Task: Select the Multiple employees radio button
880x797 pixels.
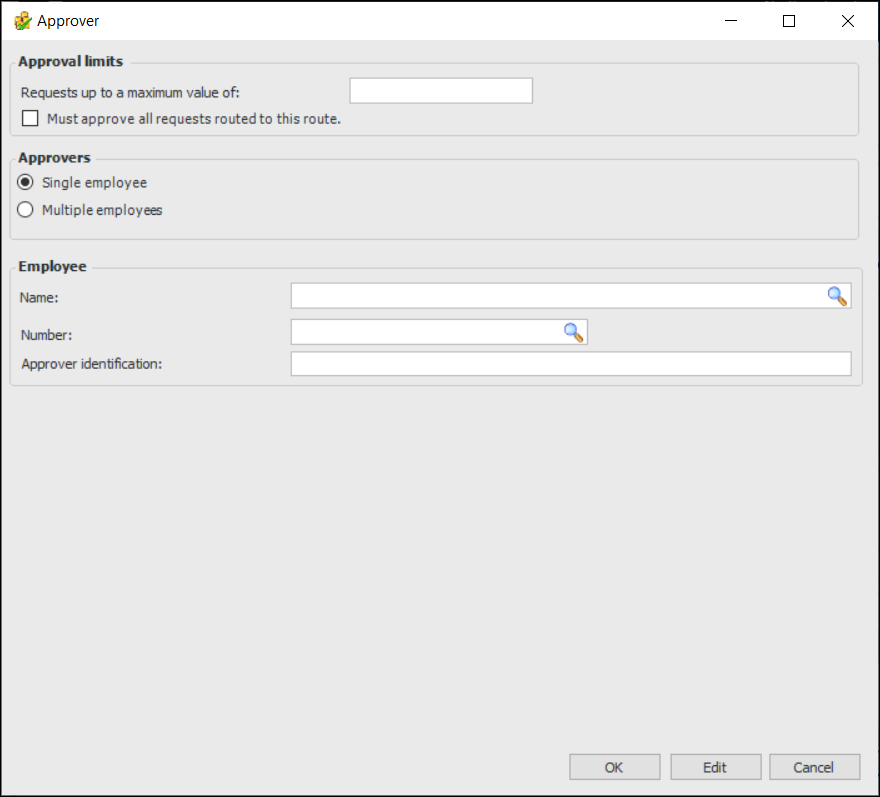Action: coord(25,210)
